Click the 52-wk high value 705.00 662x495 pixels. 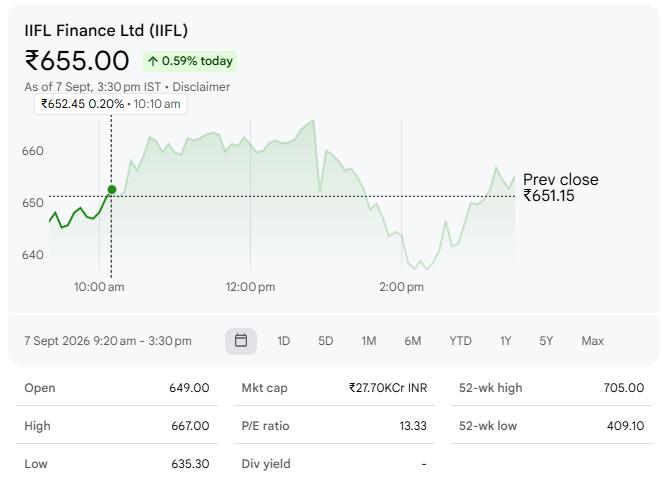click(624, 388)
